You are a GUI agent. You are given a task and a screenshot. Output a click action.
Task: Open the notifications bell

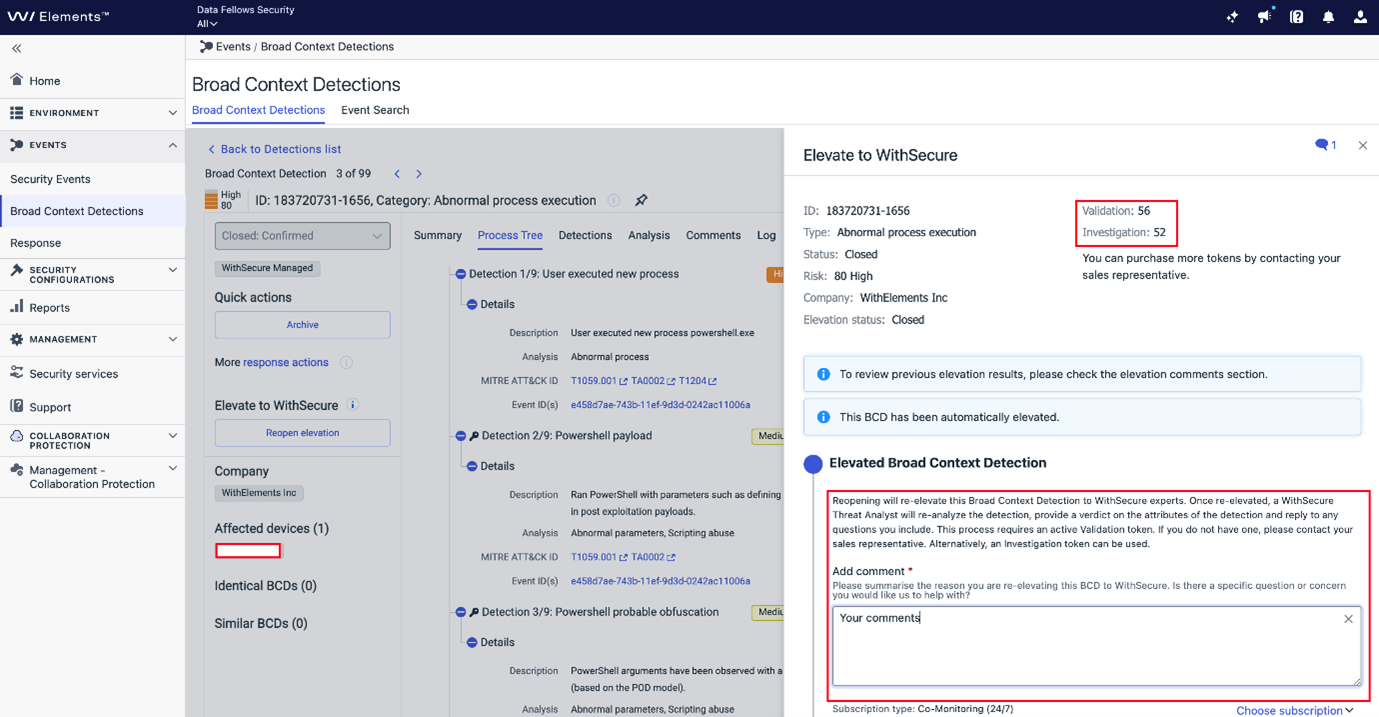pos(1328,17)
